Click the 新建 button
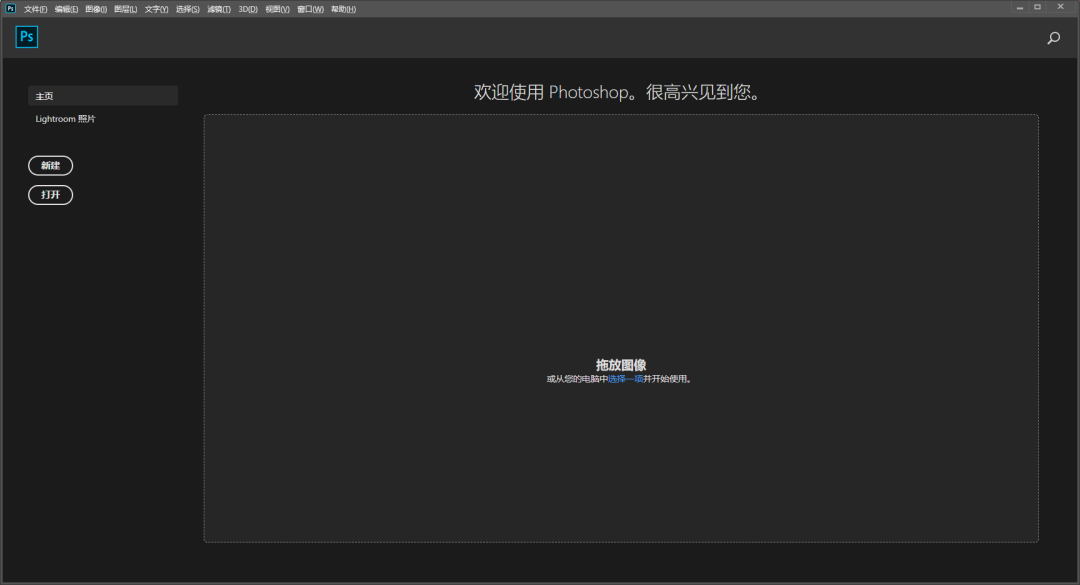1080x585 pixels. point(50,165)
